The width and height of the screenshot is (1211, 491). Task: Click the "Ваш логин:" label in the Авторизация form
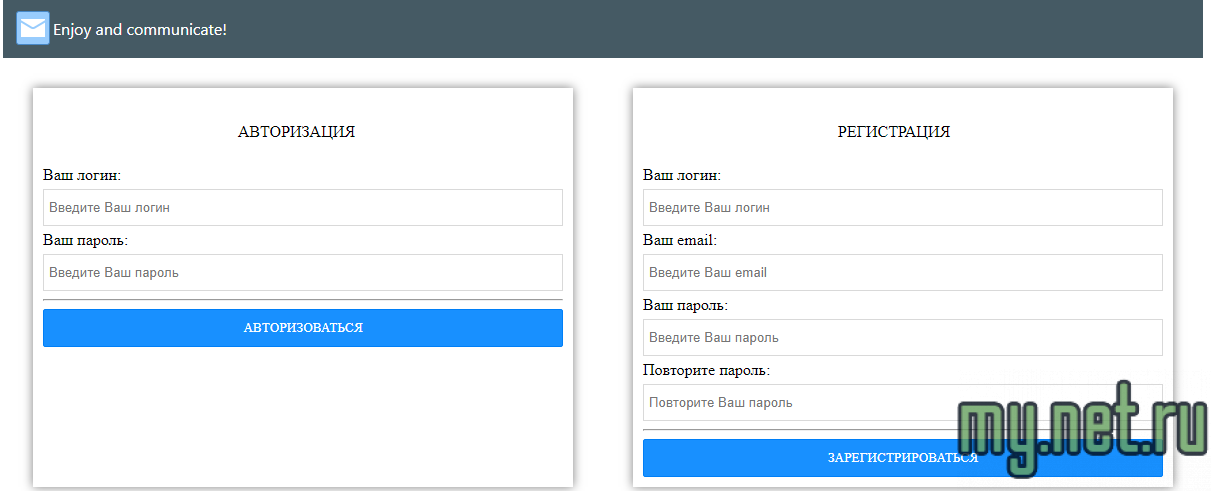point(82,175)
